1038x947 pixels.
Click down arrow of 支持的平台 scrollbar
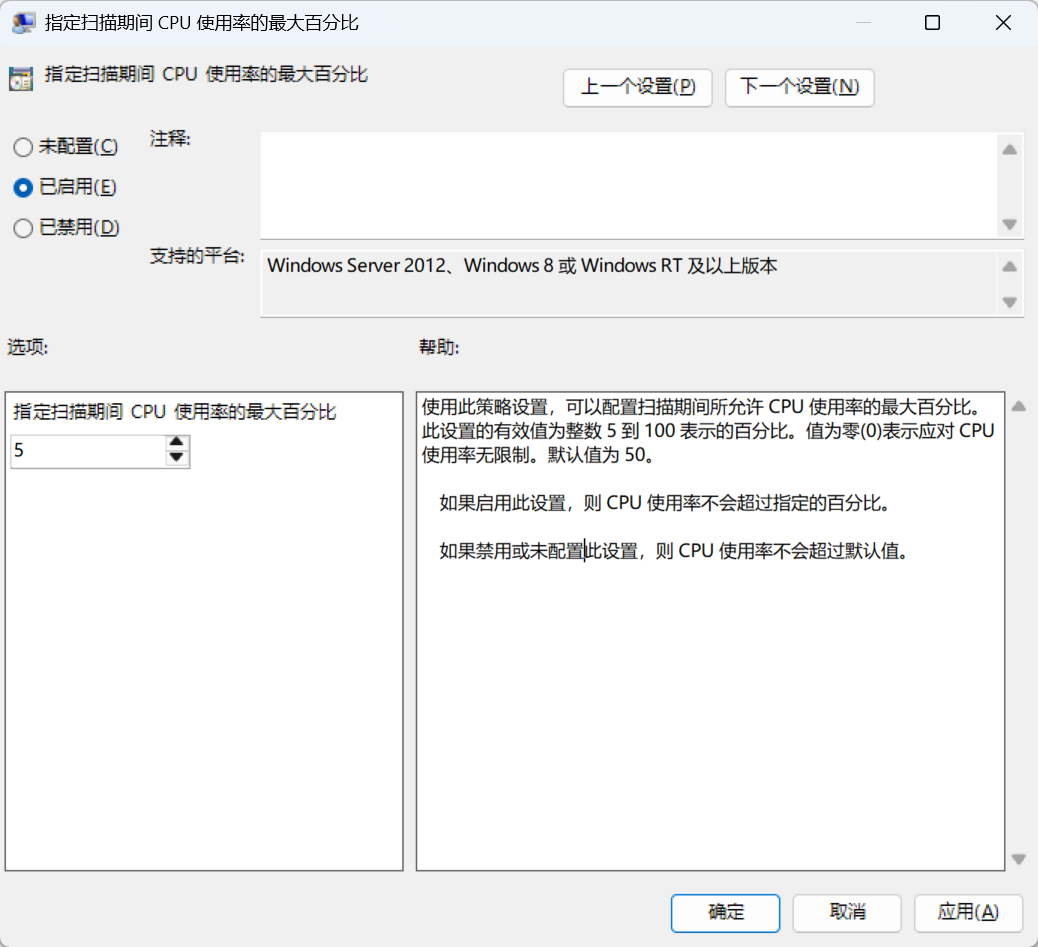click(x=1010, y=302)
